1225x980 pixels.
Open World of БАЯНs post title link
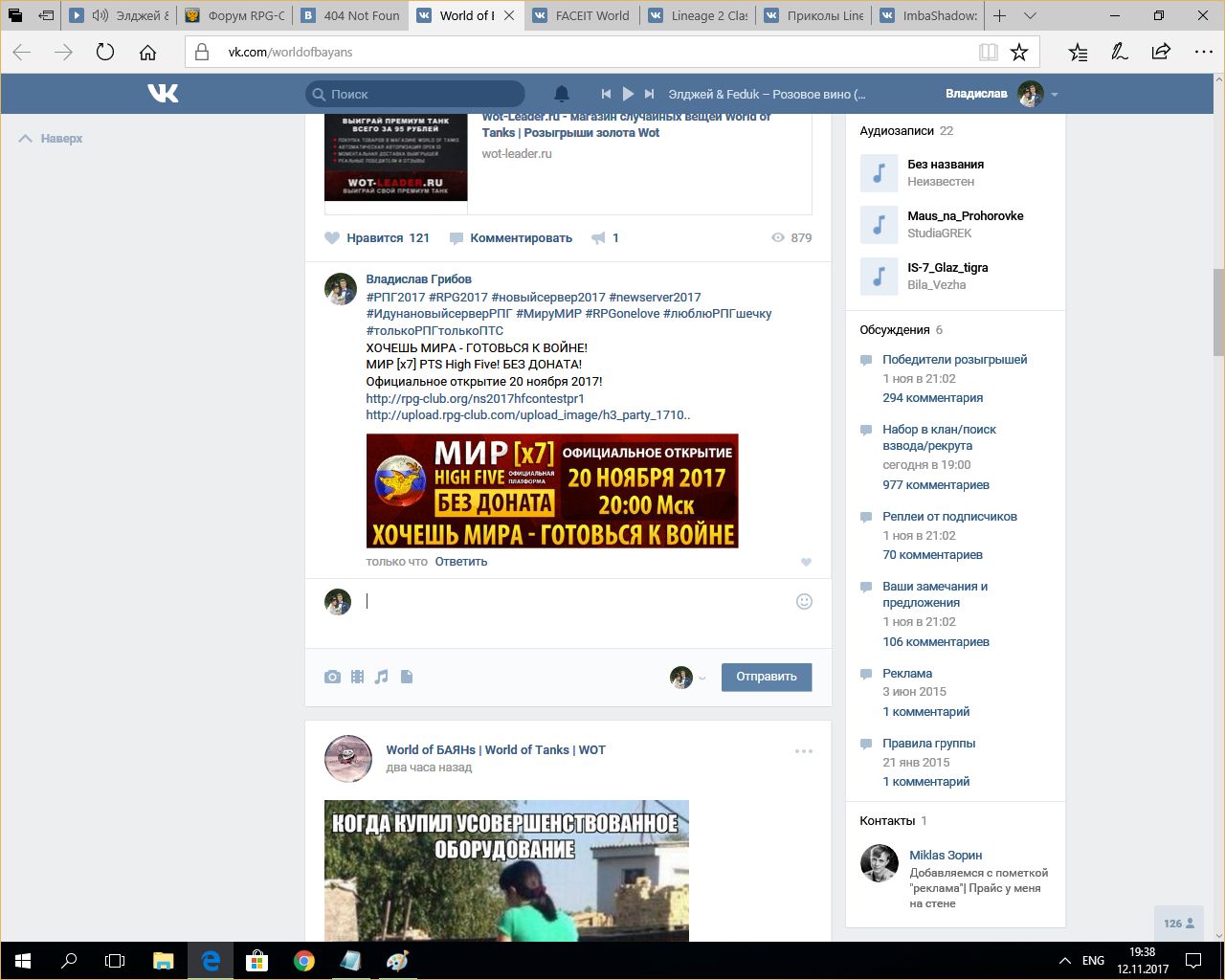[x=496, y=749]
